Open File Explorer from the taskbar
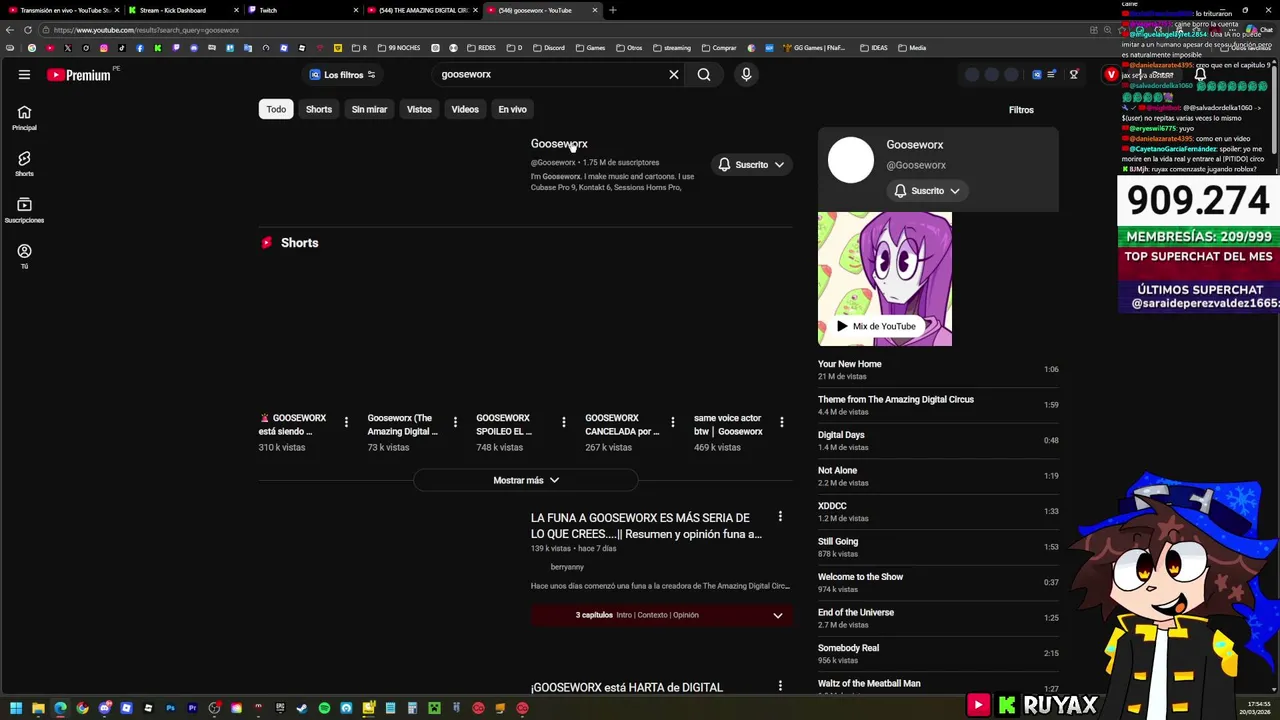The height and width of the screenshot is (720, 1280). (x=38, y=708)
